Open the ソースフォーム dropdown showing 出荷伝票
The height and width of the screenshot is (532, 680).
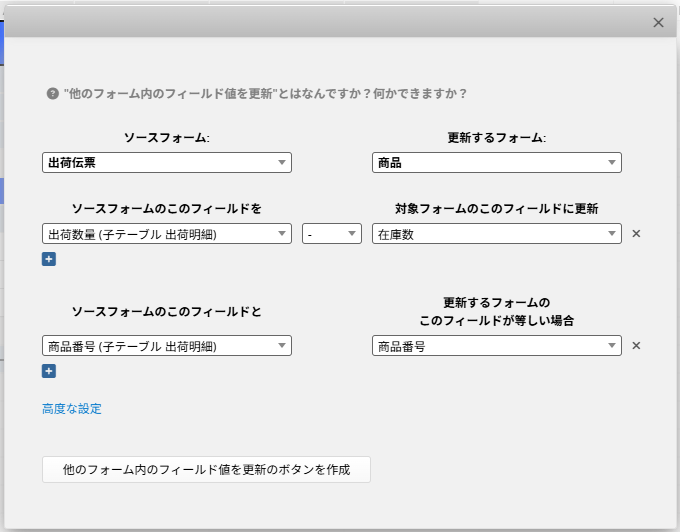coord(166,163)
